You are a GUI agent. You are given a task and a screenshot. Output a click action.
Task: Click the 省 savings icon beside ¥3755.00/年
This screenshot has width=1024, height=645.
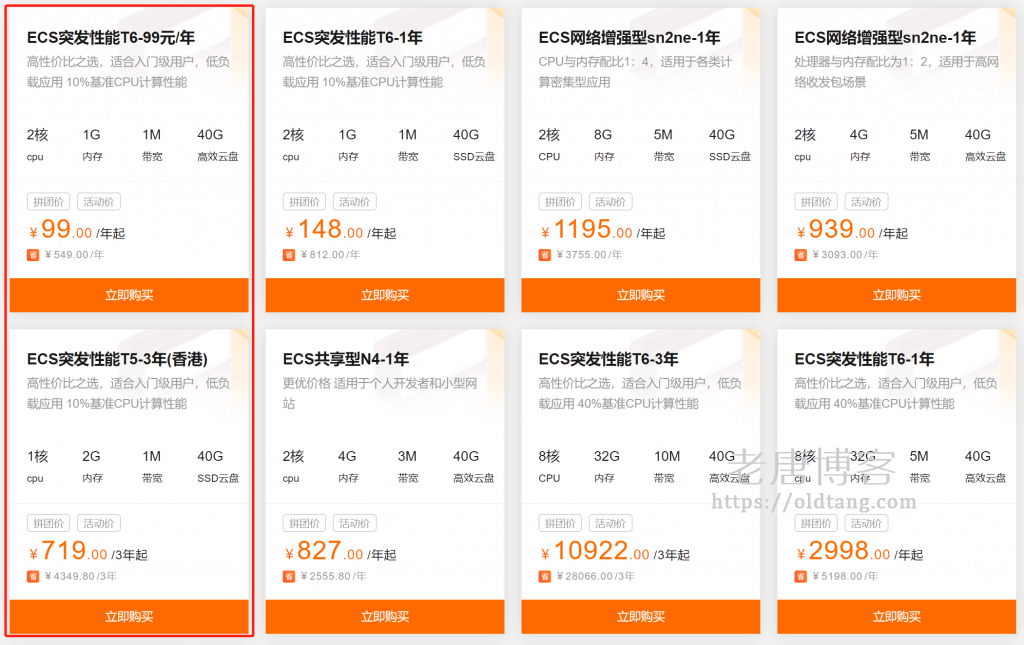(545, 255)
